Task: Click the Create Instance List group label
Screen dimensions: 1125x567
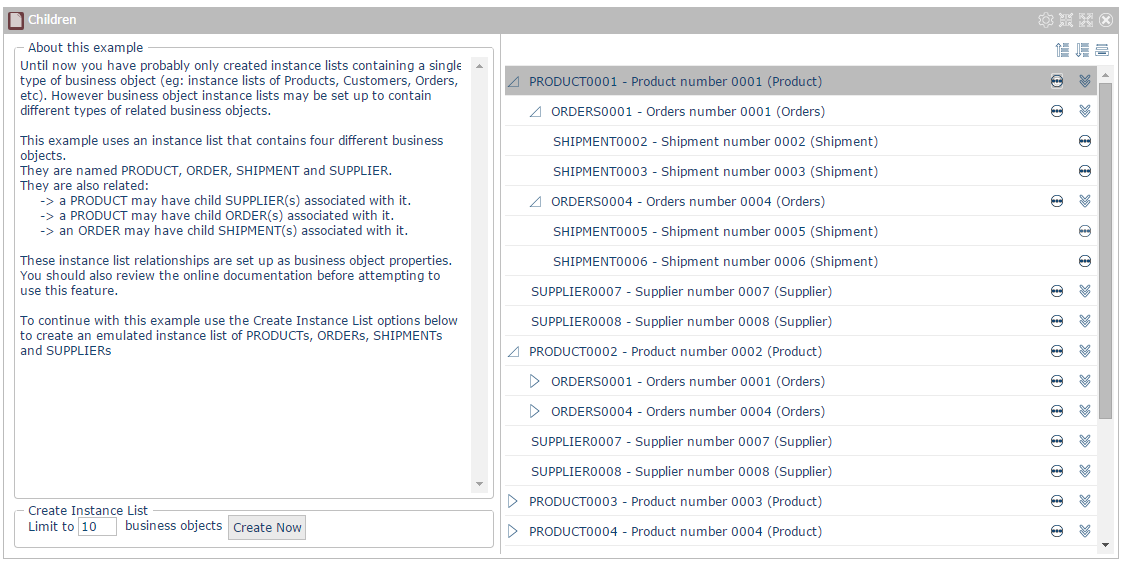Action: pos(88,510)
